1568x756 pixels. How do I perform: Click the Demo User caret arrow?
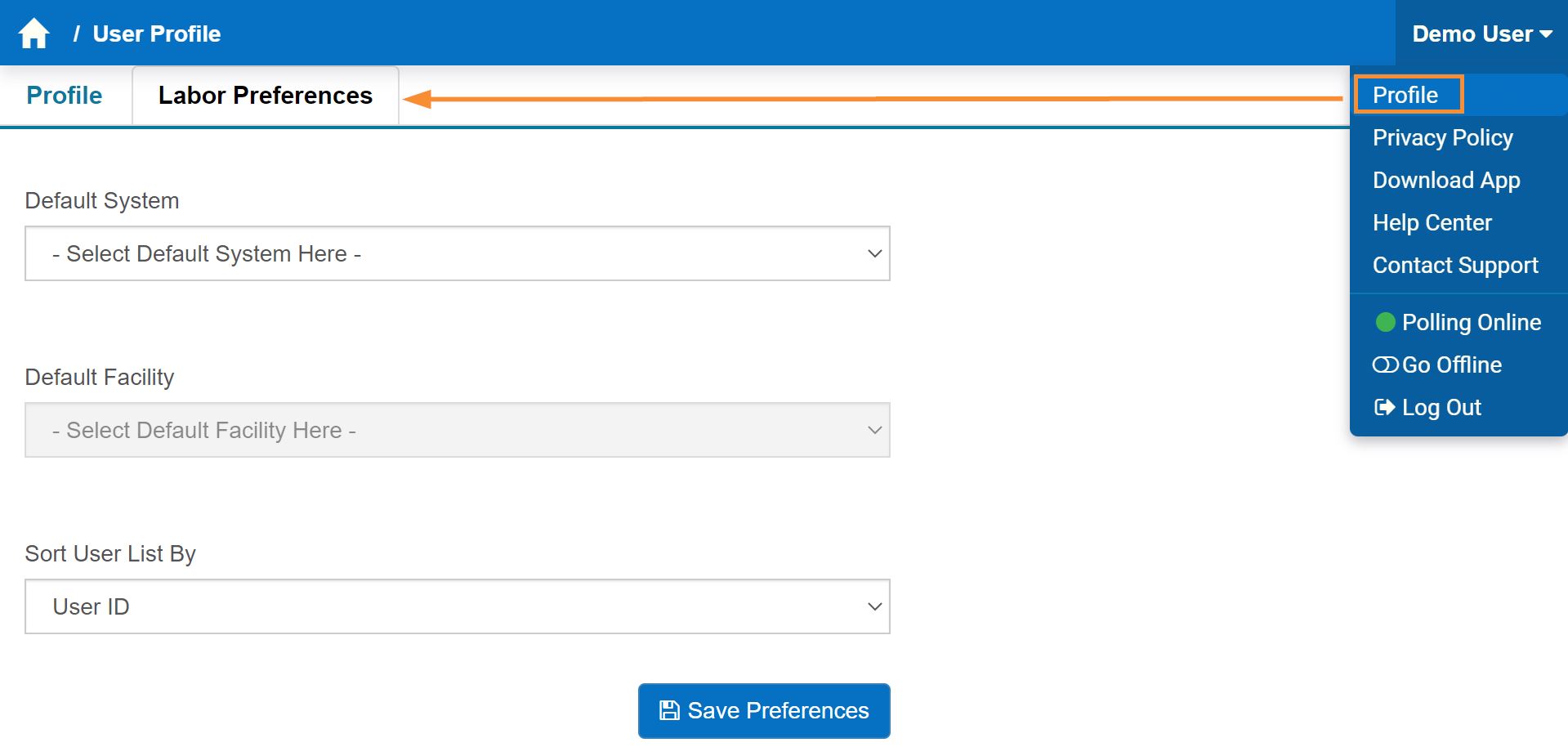pos(1546,34)
